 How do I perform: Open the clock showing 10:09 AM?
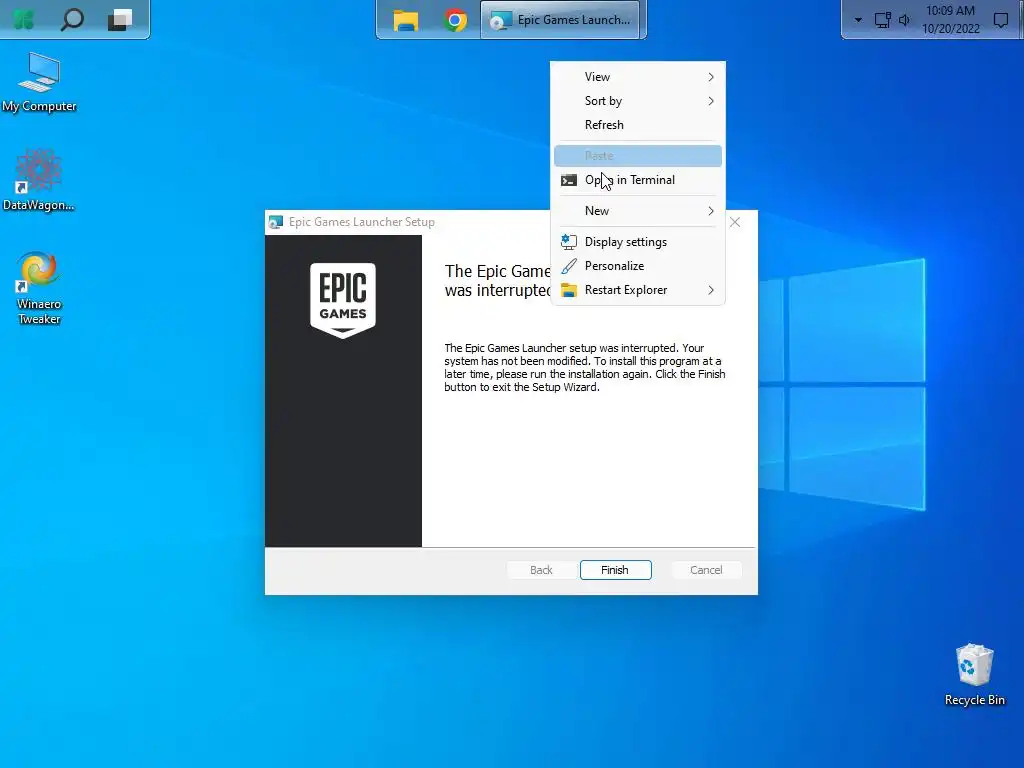point(950,11)
